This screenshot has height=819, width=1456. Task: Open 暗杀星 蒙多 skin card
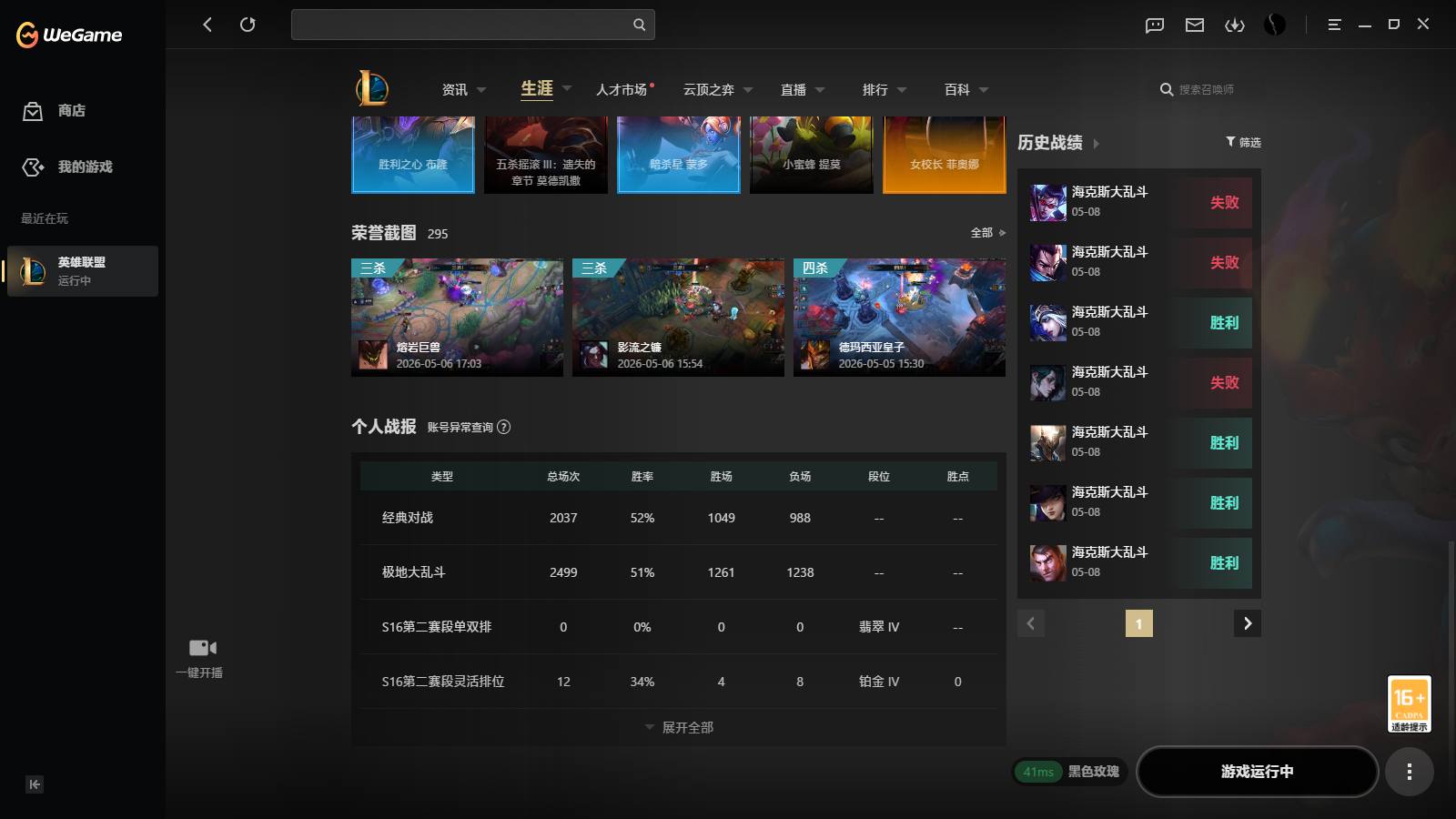point(679,155)
